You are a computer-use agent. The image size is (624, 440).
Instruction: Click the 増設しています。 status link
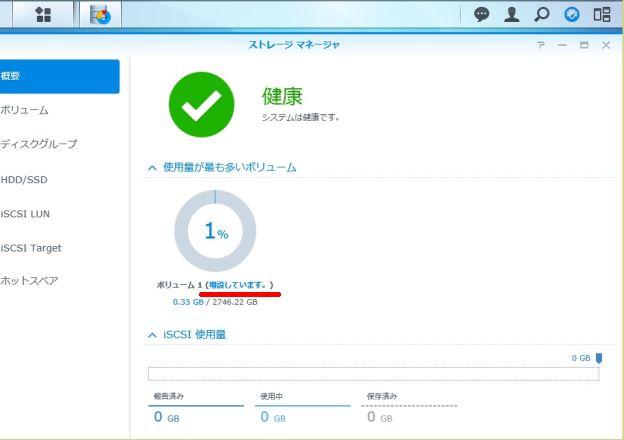point(237,285)
